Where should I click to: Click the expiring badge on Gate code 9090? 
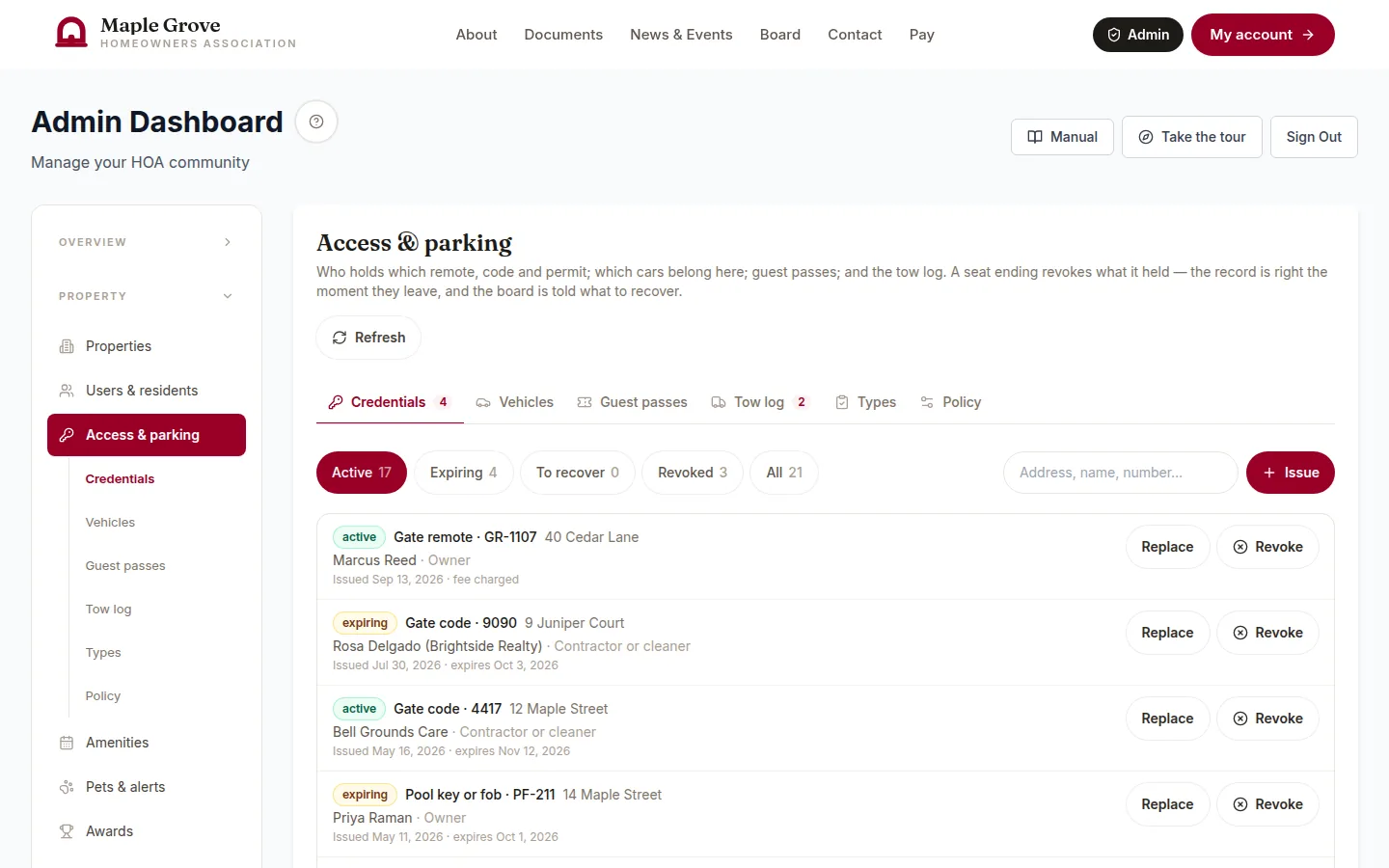(365, 623)
